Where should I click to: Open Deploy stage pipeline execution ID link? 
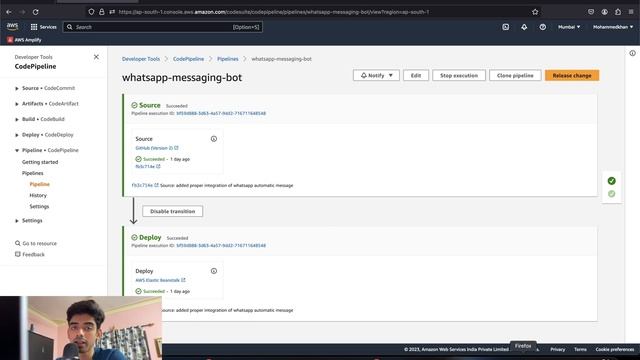coord(221,245)
